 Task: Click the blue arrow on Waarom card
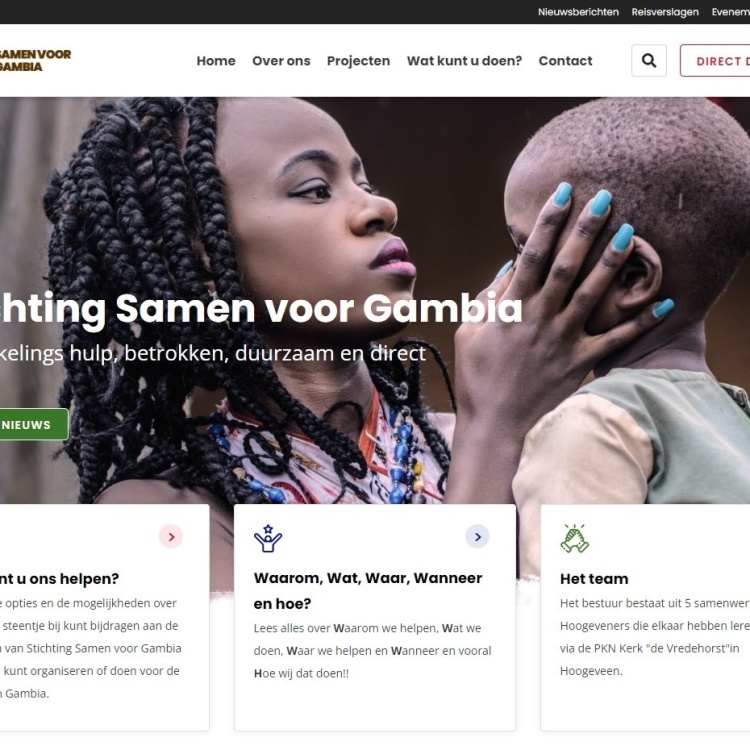pos(477,537)
